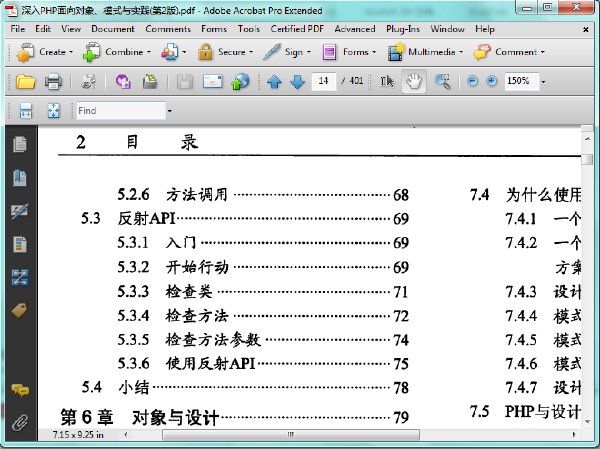Click the scroll right arrow

click(x=574, y=434)
